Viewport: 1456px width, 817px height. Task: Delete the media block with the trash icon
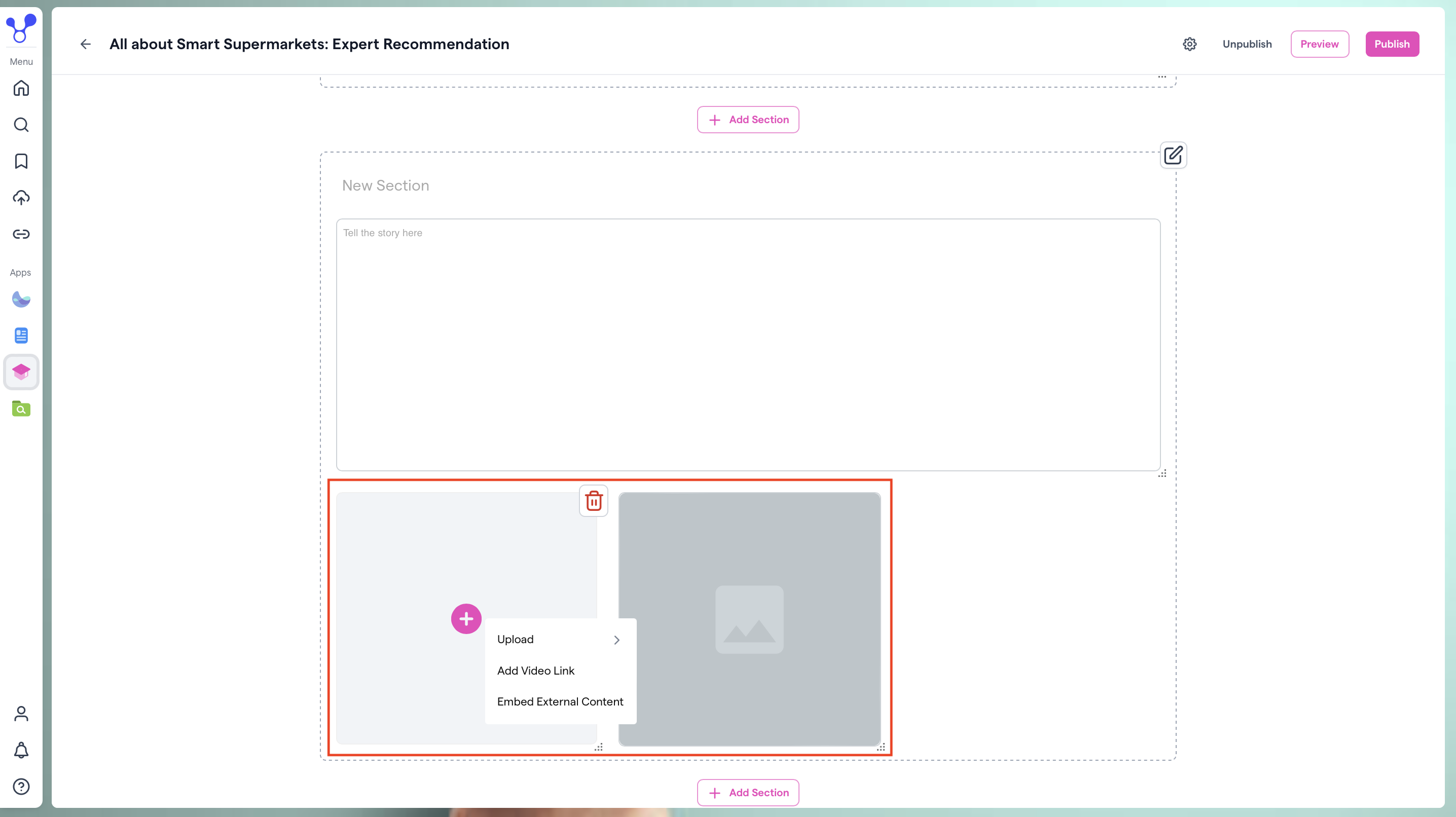click(594, 501)
